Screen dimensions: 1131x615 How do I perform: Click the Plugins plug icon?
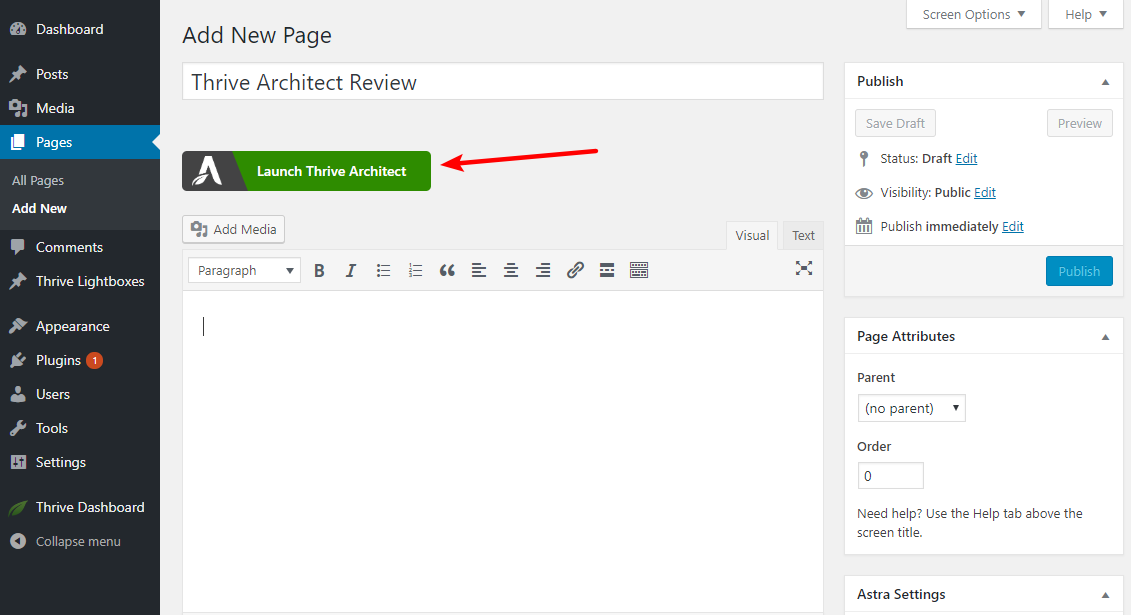point(18,360)
